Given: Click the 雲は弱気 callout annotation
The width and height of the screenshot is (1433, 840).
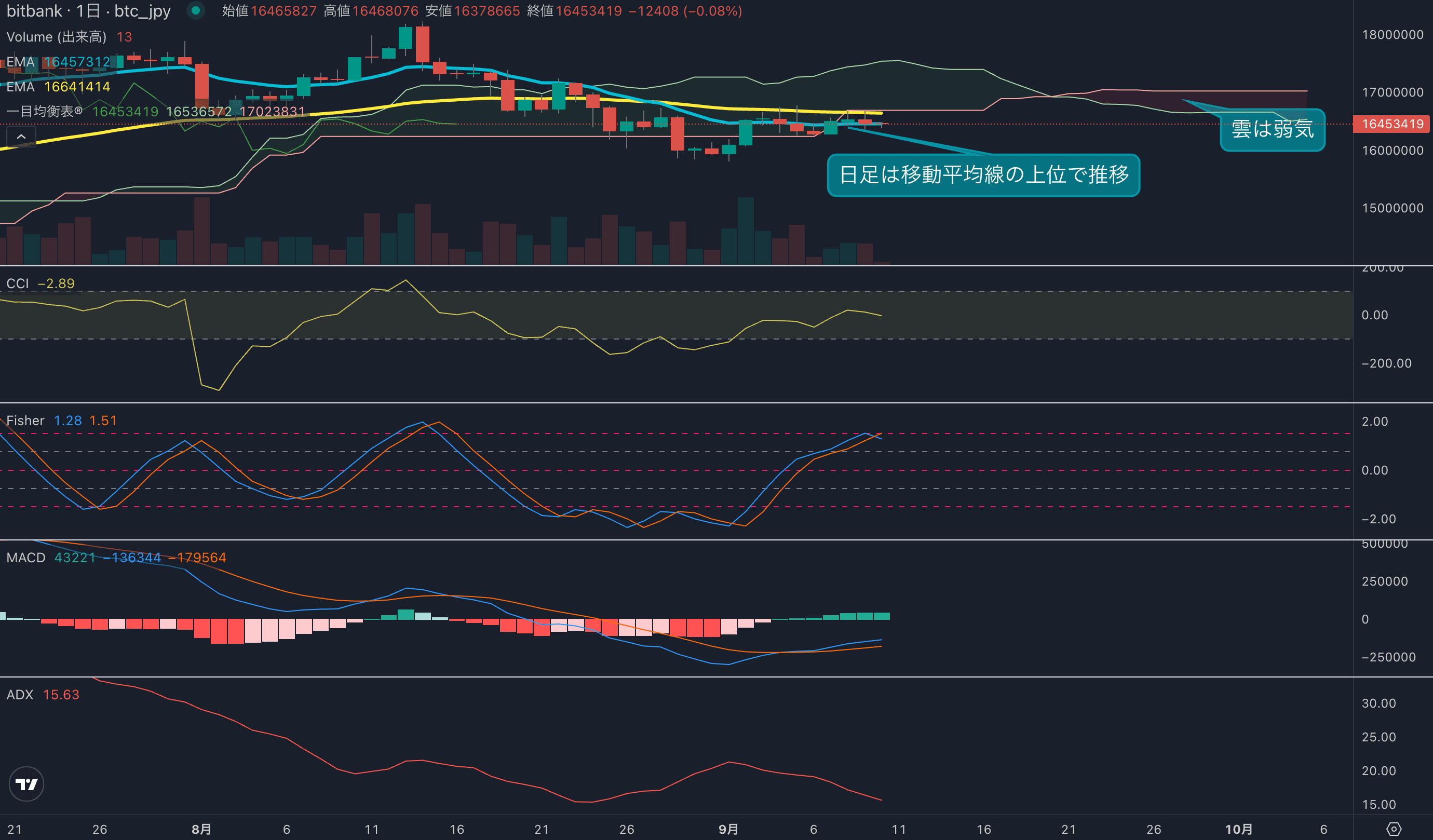Looking at the screenshot, I should tap(1272, 130).
